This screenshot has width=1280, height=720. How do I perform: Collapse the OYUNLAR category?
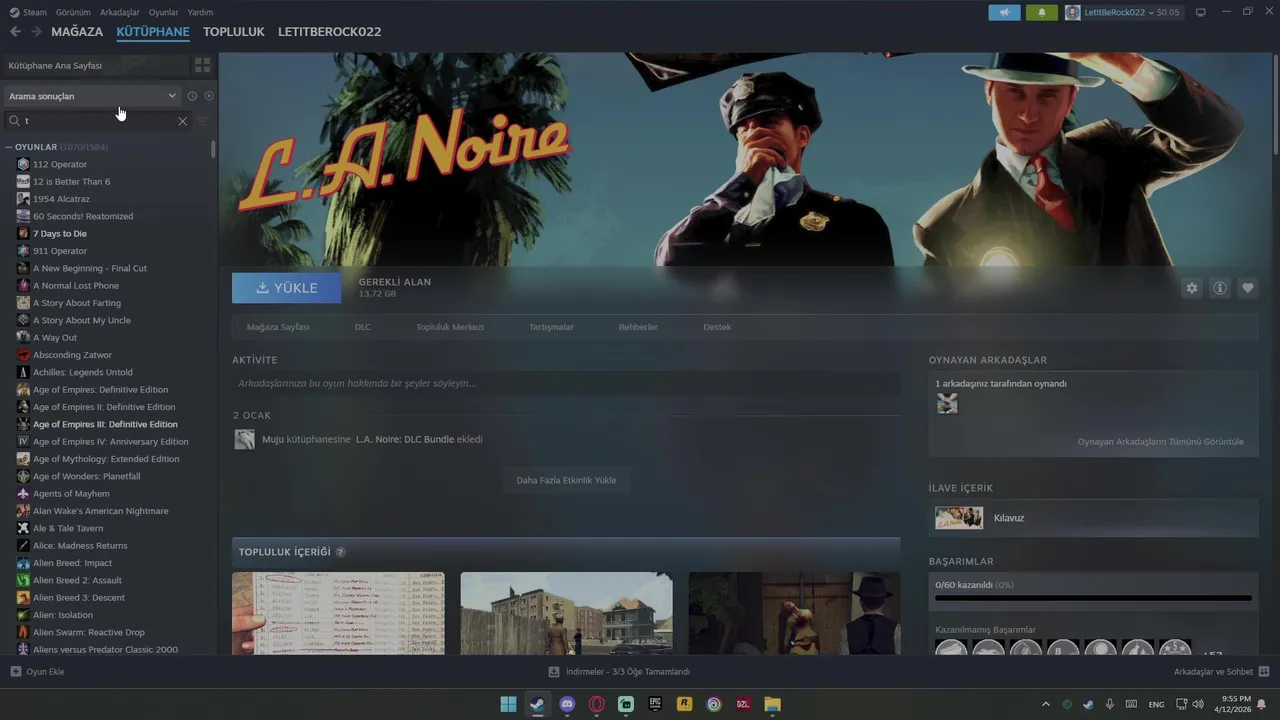(x=9, y=147)
